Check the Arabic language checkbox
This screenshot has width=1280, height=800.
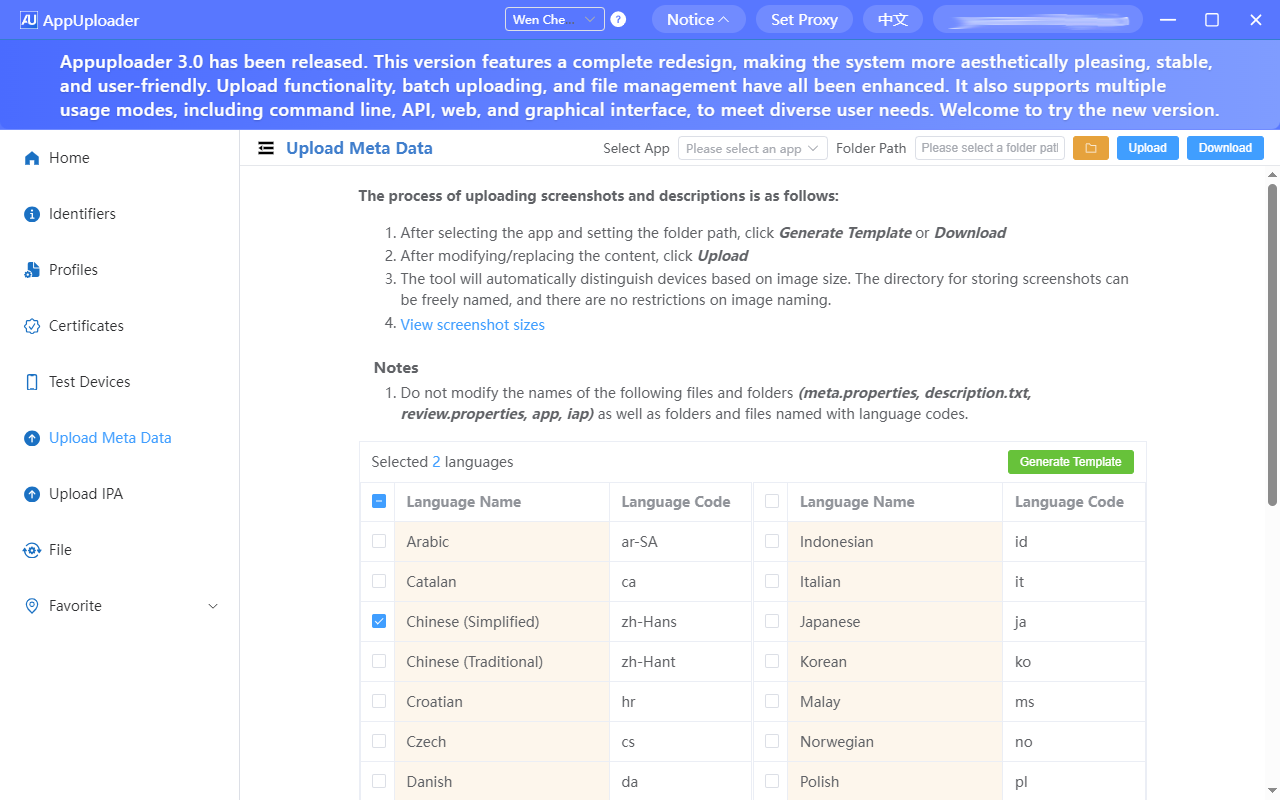379,541
